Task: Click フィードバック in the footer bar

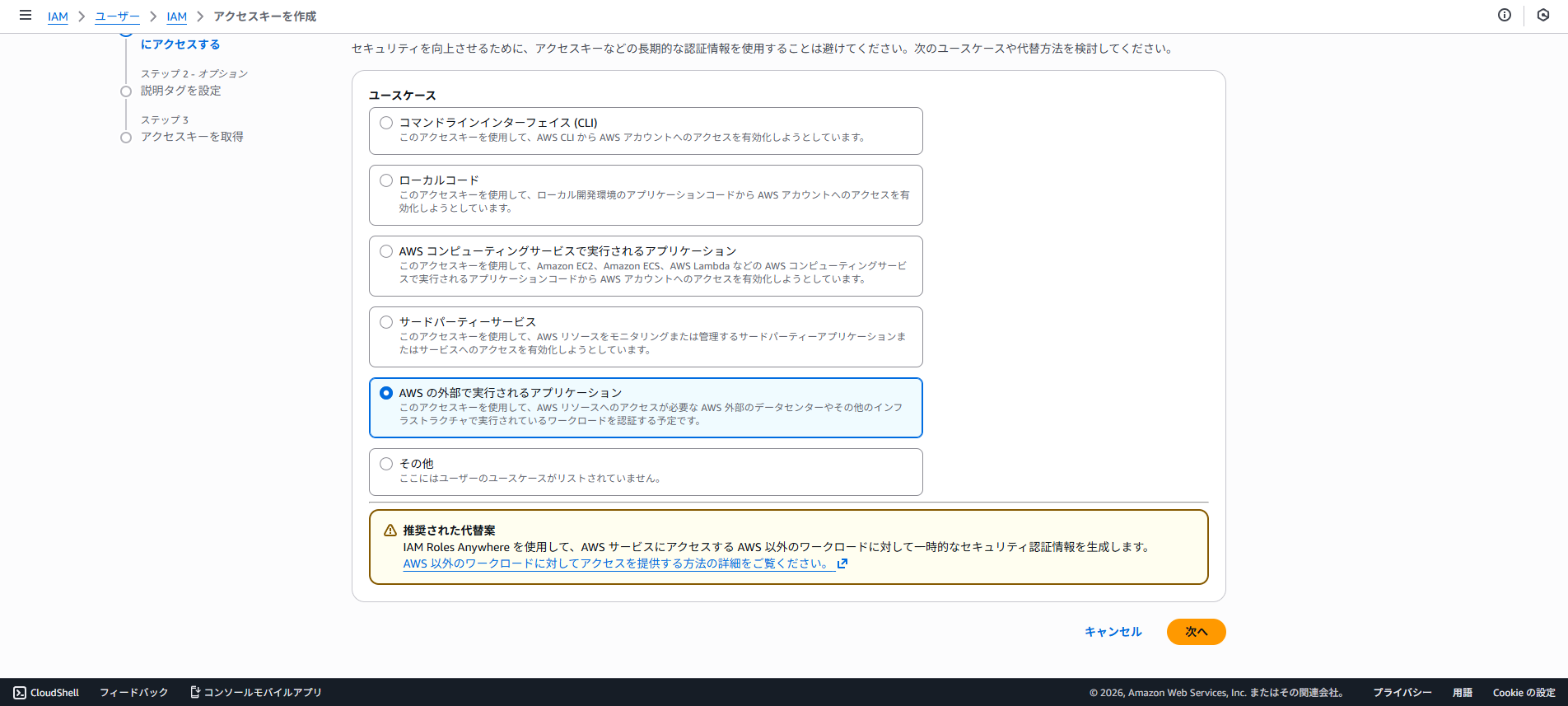Action: point(133,693)
